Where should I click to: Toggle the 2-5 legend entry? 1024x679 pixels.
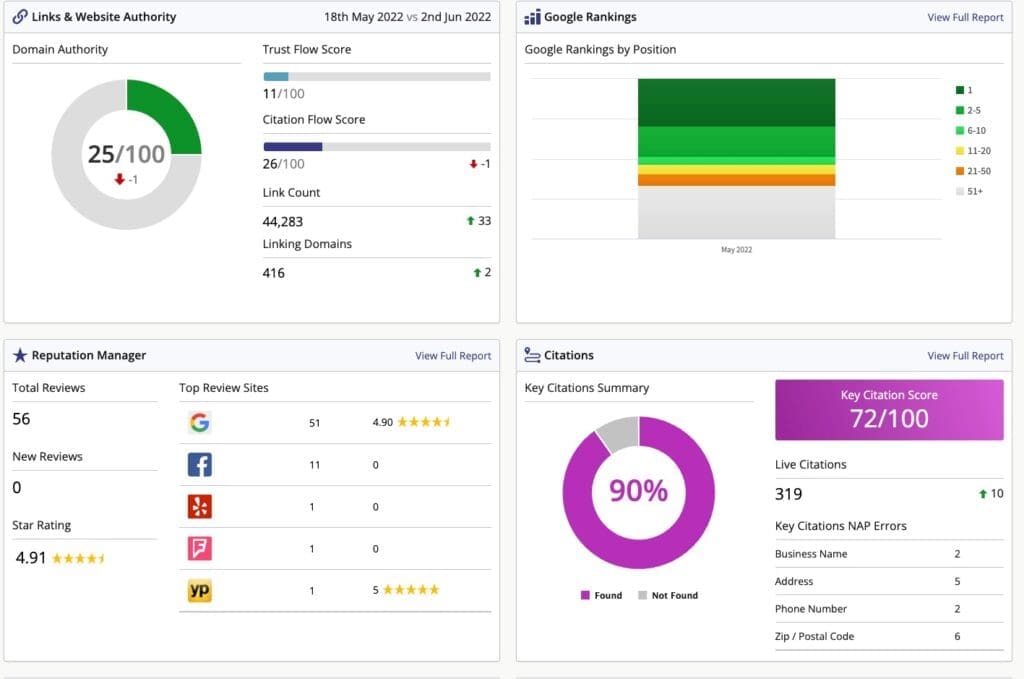(968, 110)
